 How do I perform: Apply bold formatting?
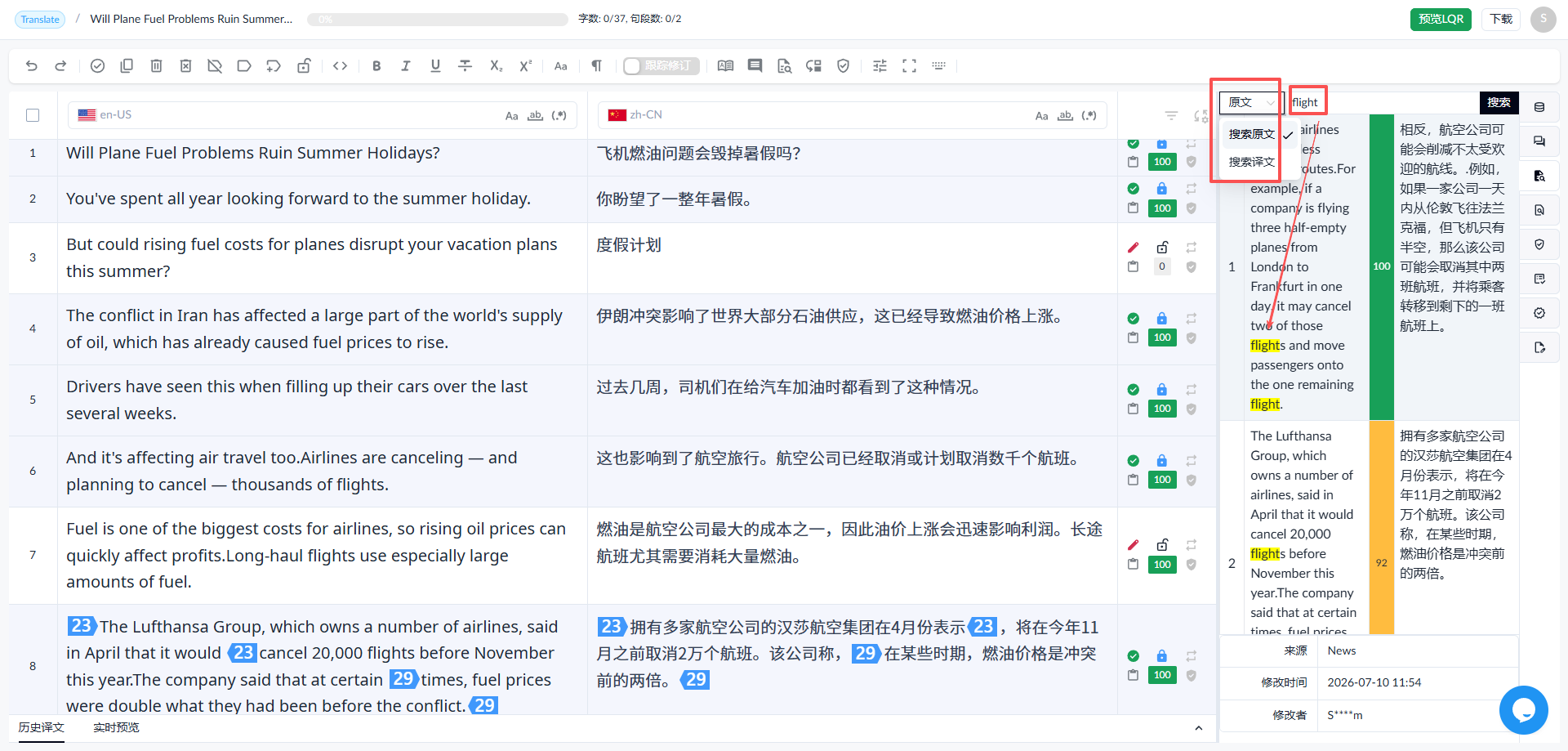tap(376, 66)
